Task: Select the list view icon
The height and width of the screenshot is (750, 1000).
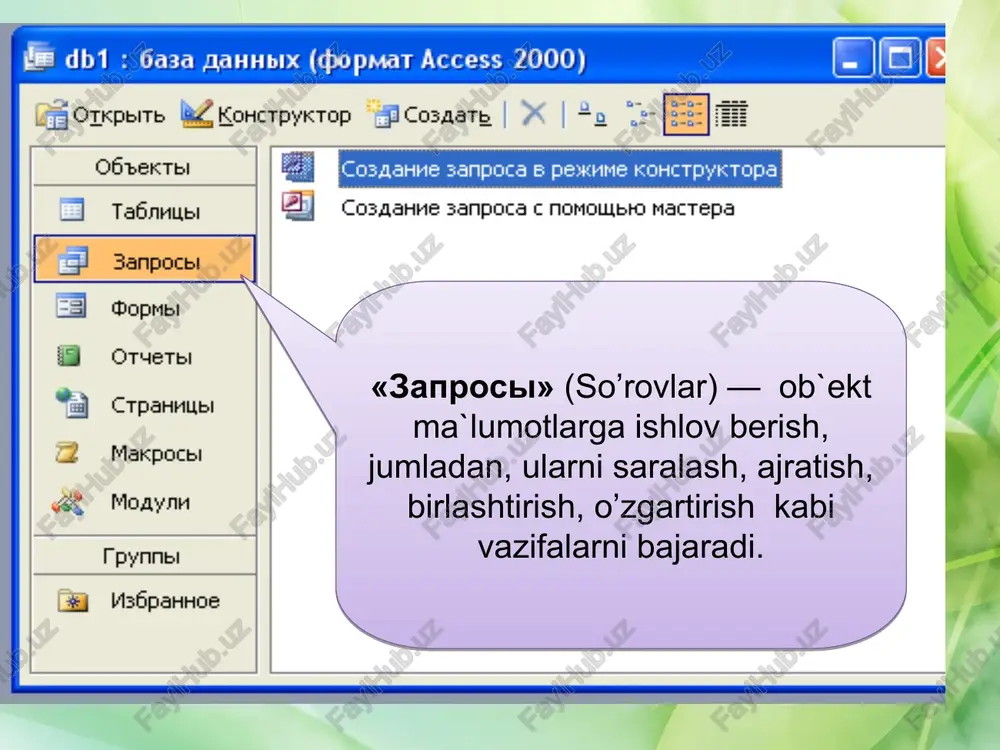Action: [686, 114]
